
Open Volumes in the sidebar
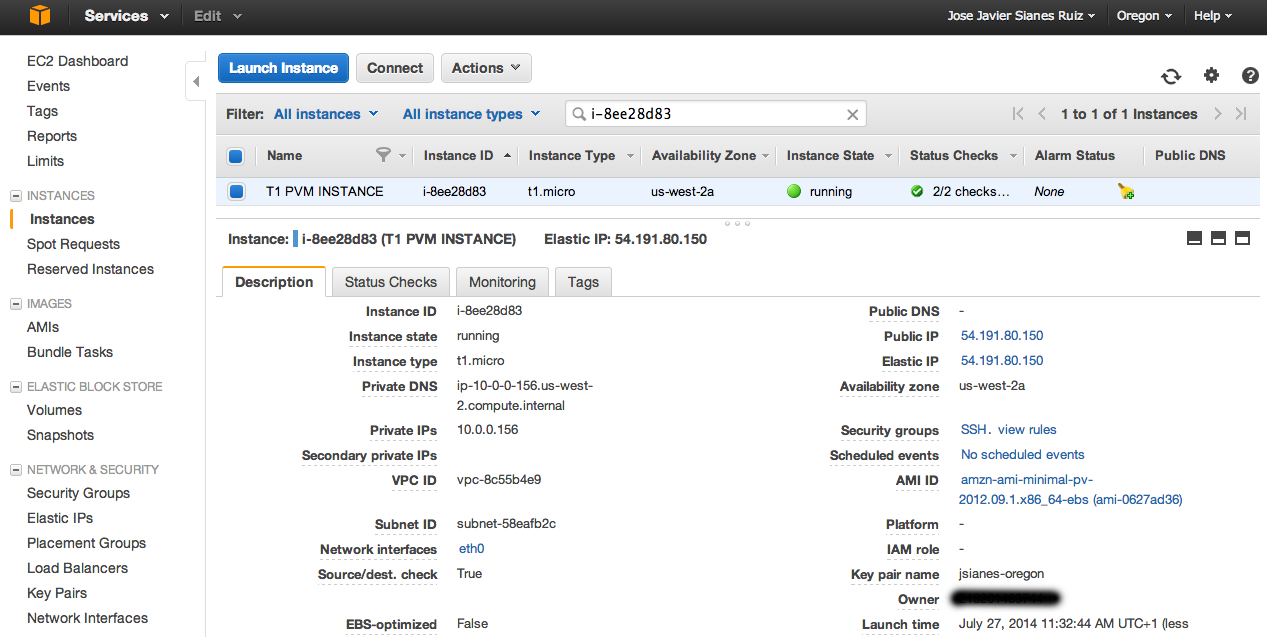click(x=54, y=410)
